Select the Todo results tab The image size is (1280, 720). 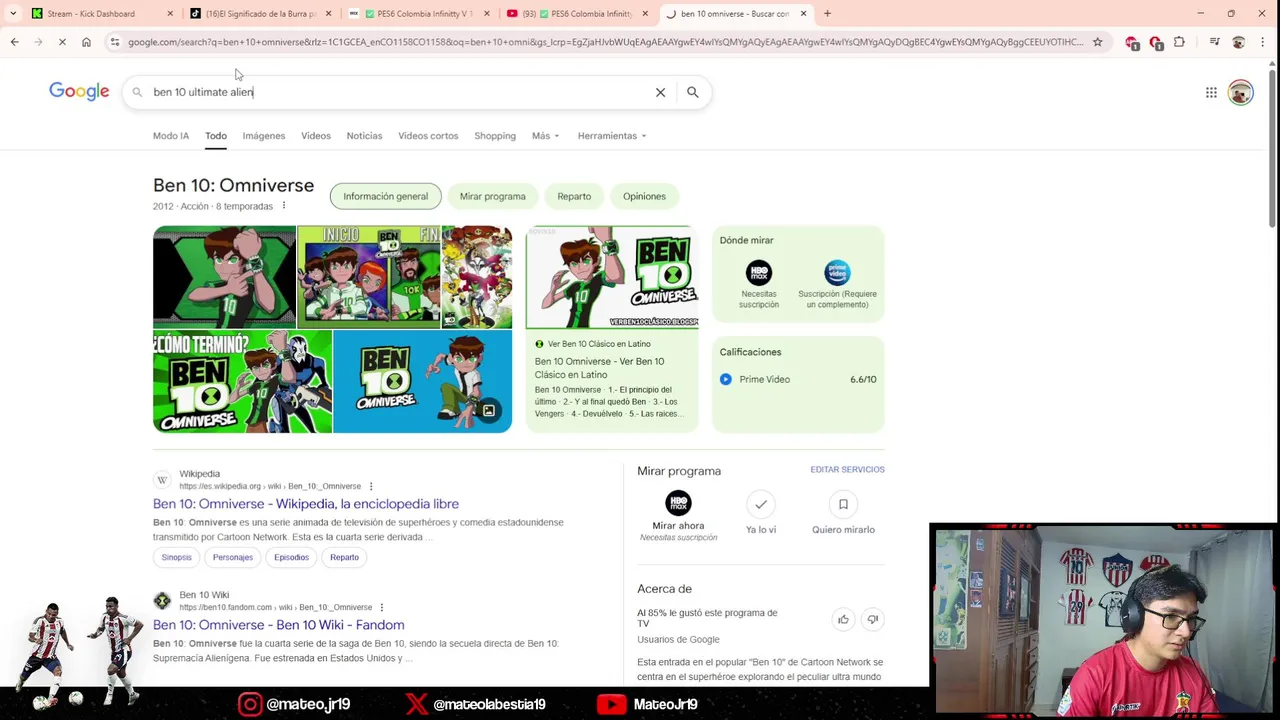pyautogui.click(x=216, y=136)
